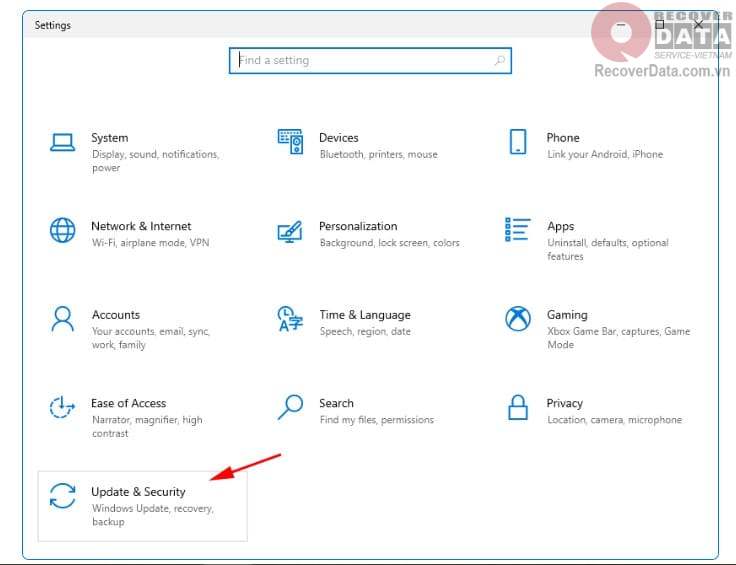Open the Apps list icon
This screenshot has width=736, height=565.
pyautogui.click(x=518, y=229)
